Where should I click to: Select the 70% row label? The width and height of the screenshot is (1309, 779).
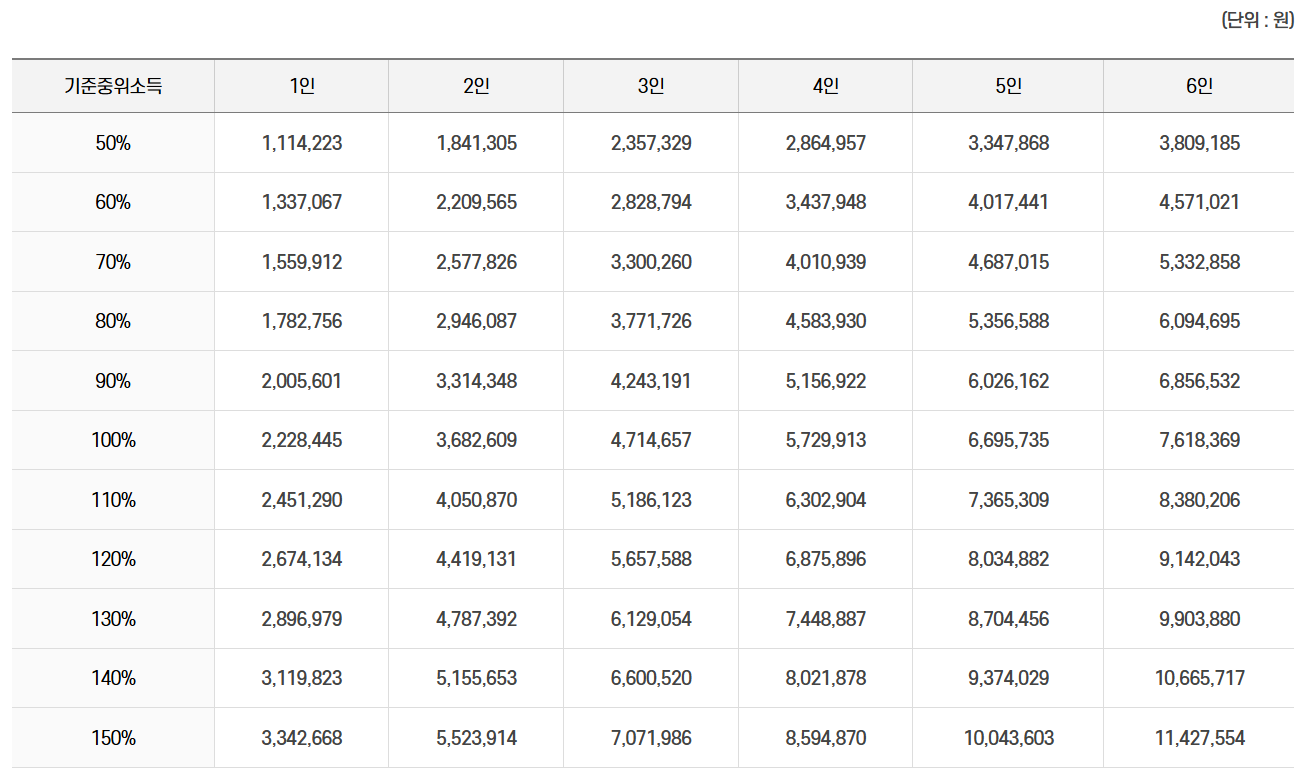pyautogui.click(x=113, y=262)
